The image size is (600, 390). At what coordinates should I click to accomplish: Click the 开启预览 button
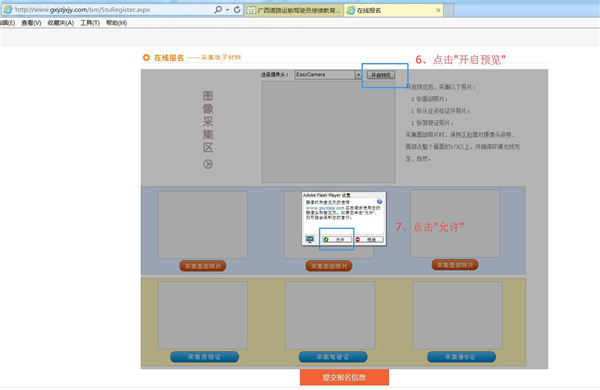click(381, 75)
